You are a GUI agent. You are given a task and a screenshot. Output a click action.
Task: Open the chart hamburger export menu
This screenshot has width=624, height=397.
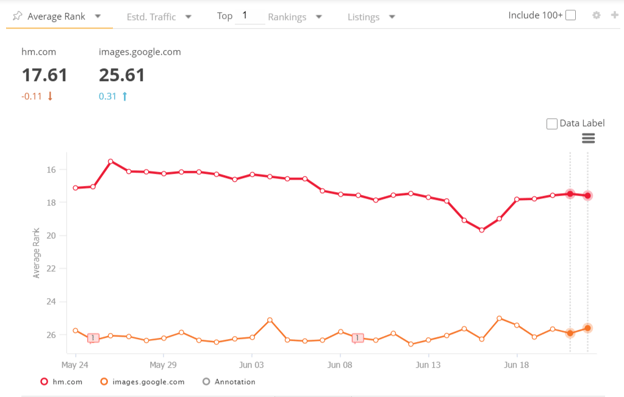pyautogui.click(x=588, y=138)
